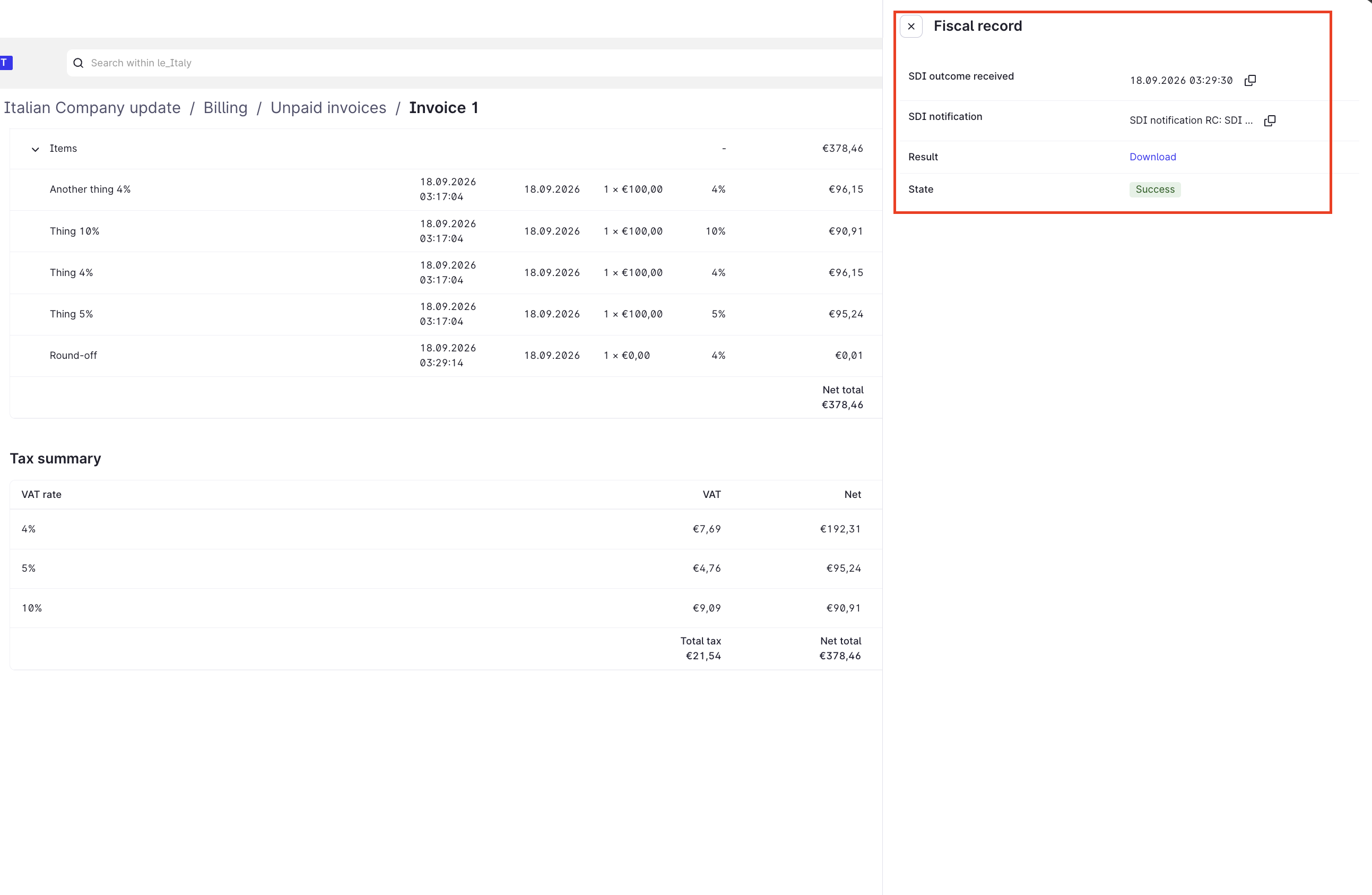
Task: Click the Download result link
Action: [1152, 157]
